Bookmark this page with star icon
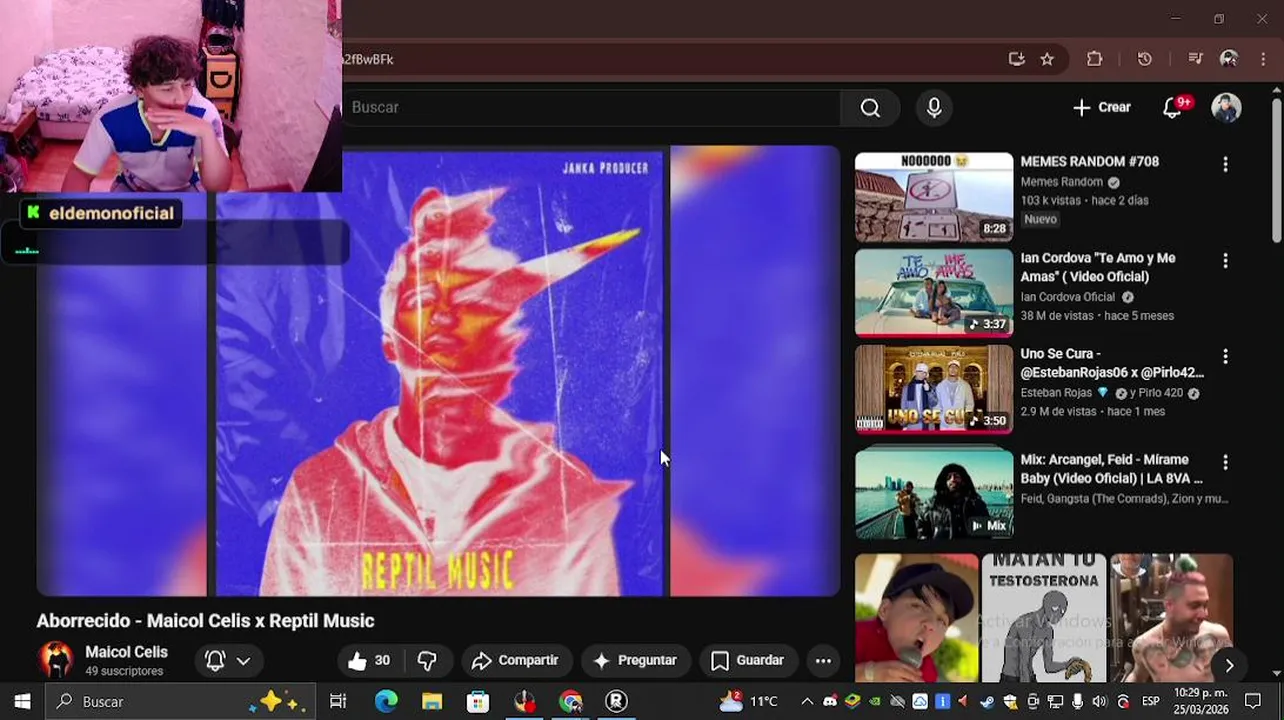This screenshot has height=720, width=1284. coord(1047,59)
